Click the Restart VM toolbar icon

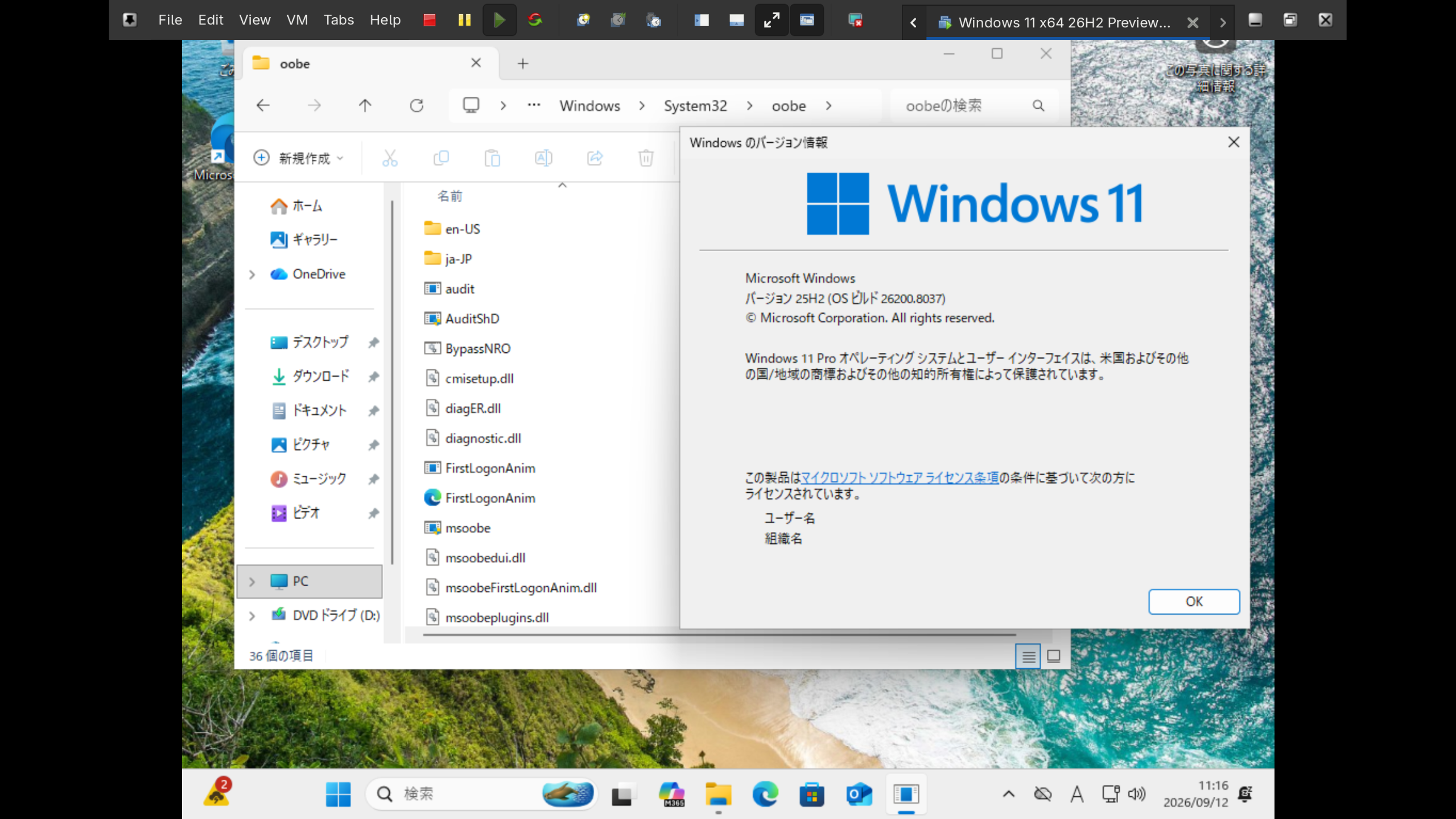click(x=535, y=20)
